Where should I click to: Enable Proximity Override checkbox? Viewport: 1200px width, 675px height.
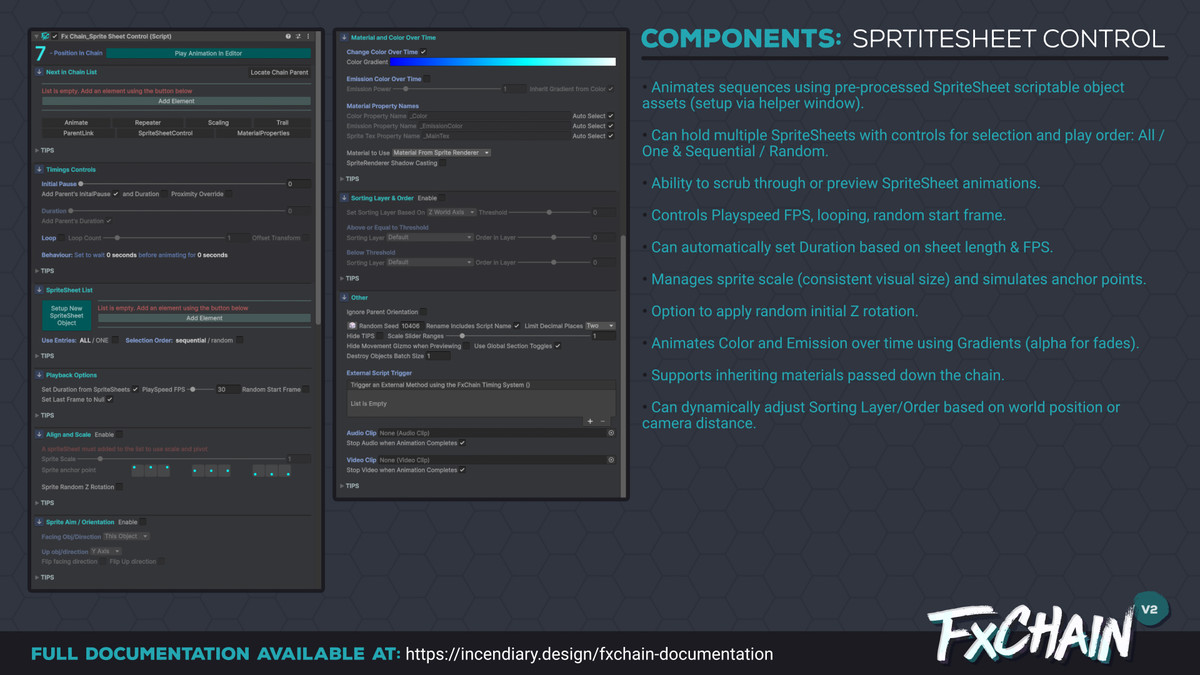(x=229, y=194)
